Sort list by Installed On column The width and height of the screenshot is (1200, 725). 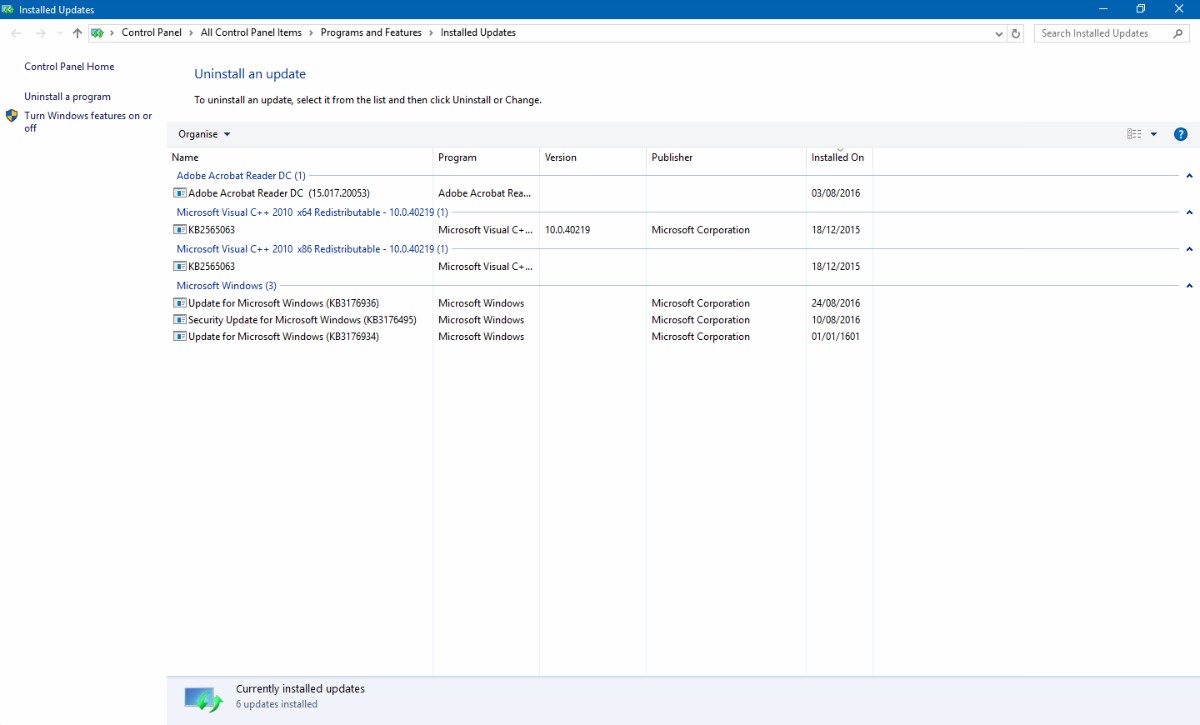(840, 158)
